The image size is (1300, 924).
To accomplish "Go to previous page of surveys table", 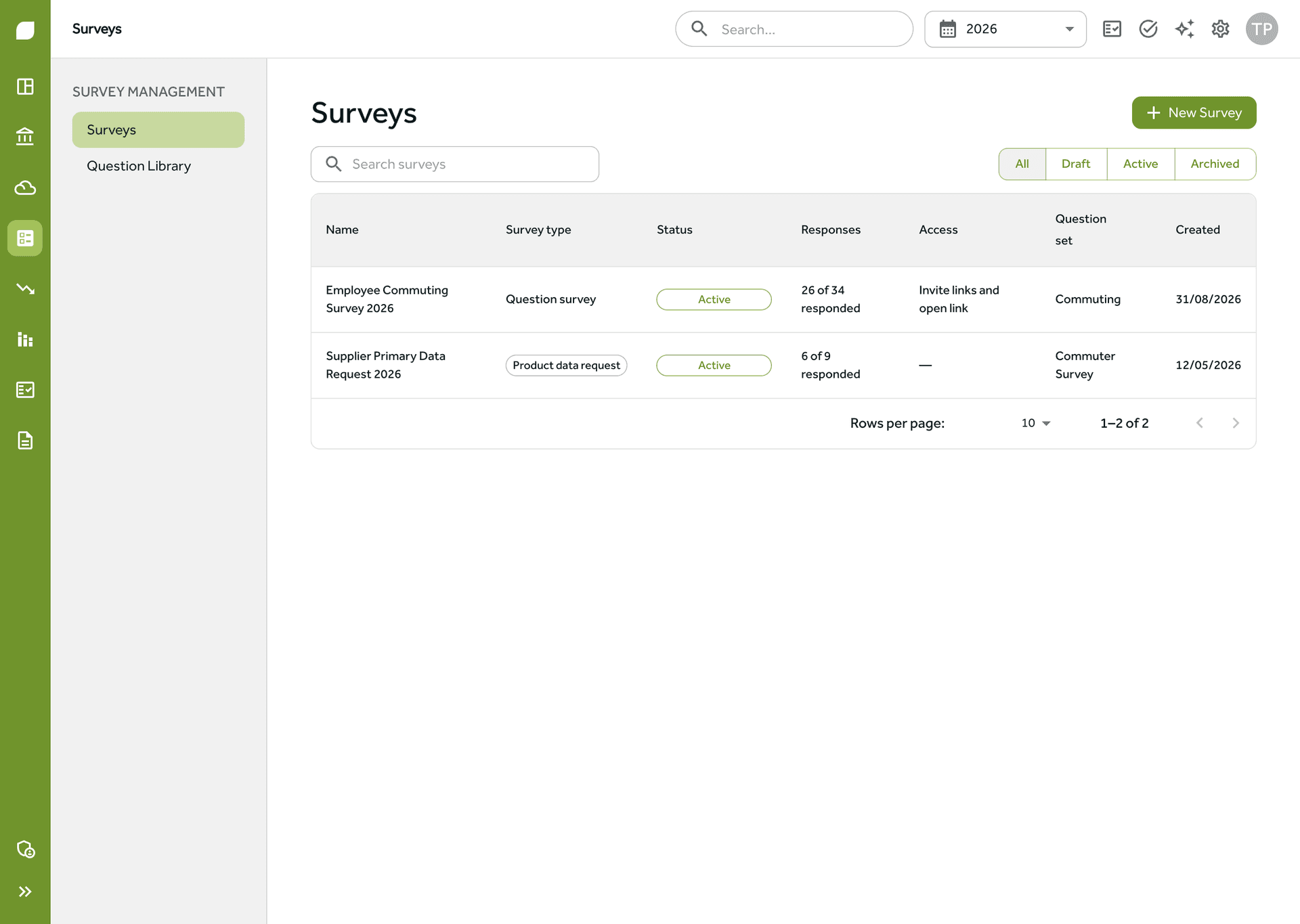I will pos(1199,423).
